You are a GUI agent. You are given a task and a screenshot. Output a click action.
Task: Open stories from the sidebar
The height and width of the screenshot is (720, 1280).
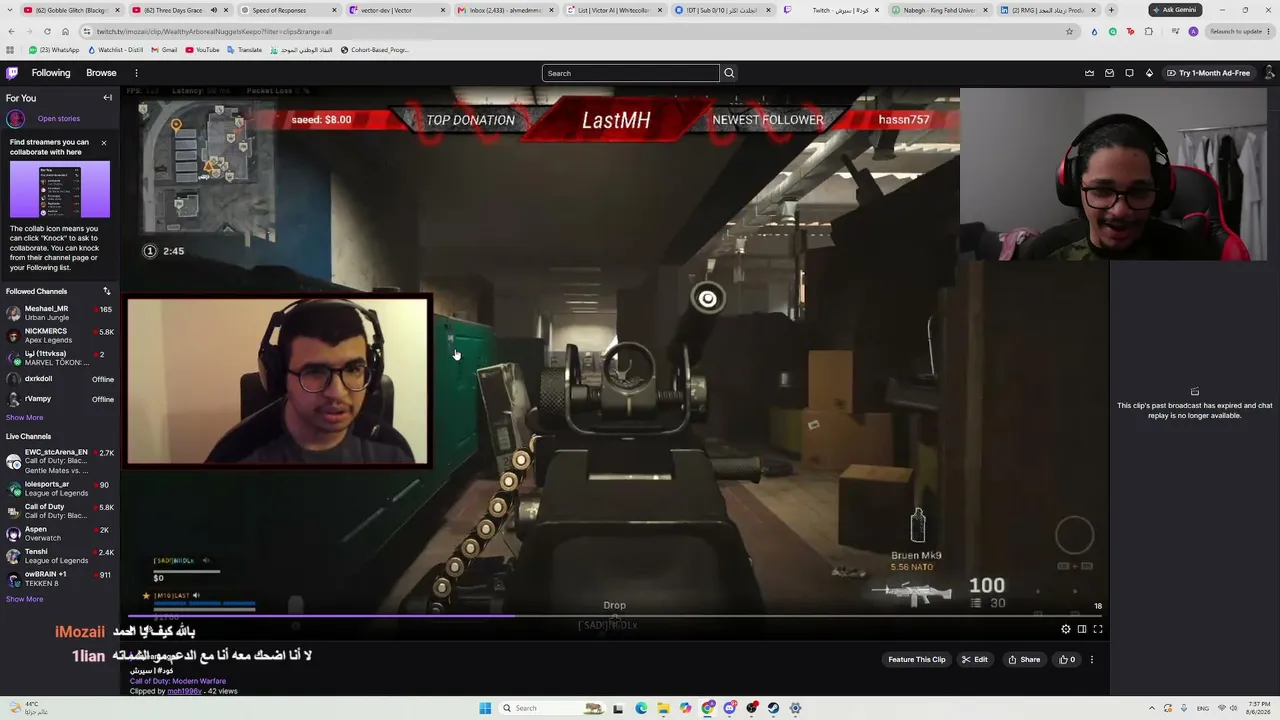pos(59,119)
